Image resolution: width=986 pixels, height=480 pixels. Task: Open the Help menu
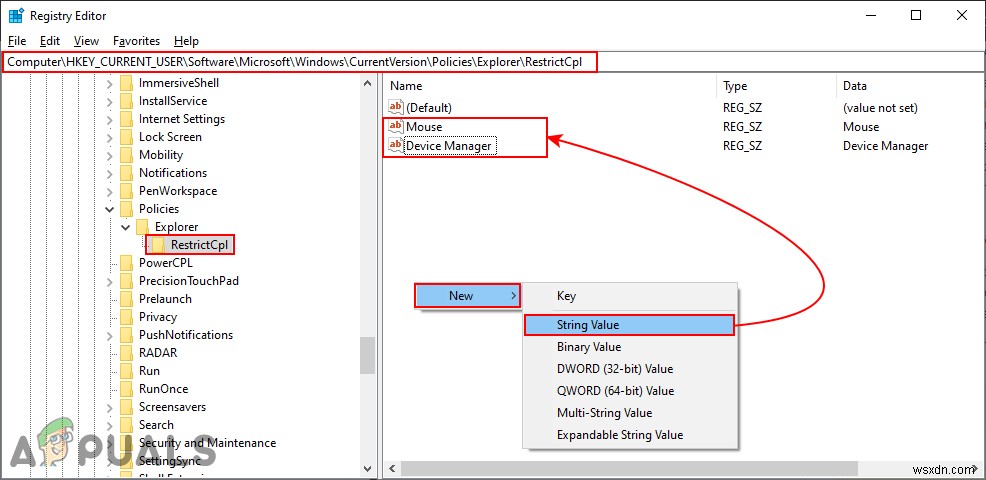click(x=186, y=41)
